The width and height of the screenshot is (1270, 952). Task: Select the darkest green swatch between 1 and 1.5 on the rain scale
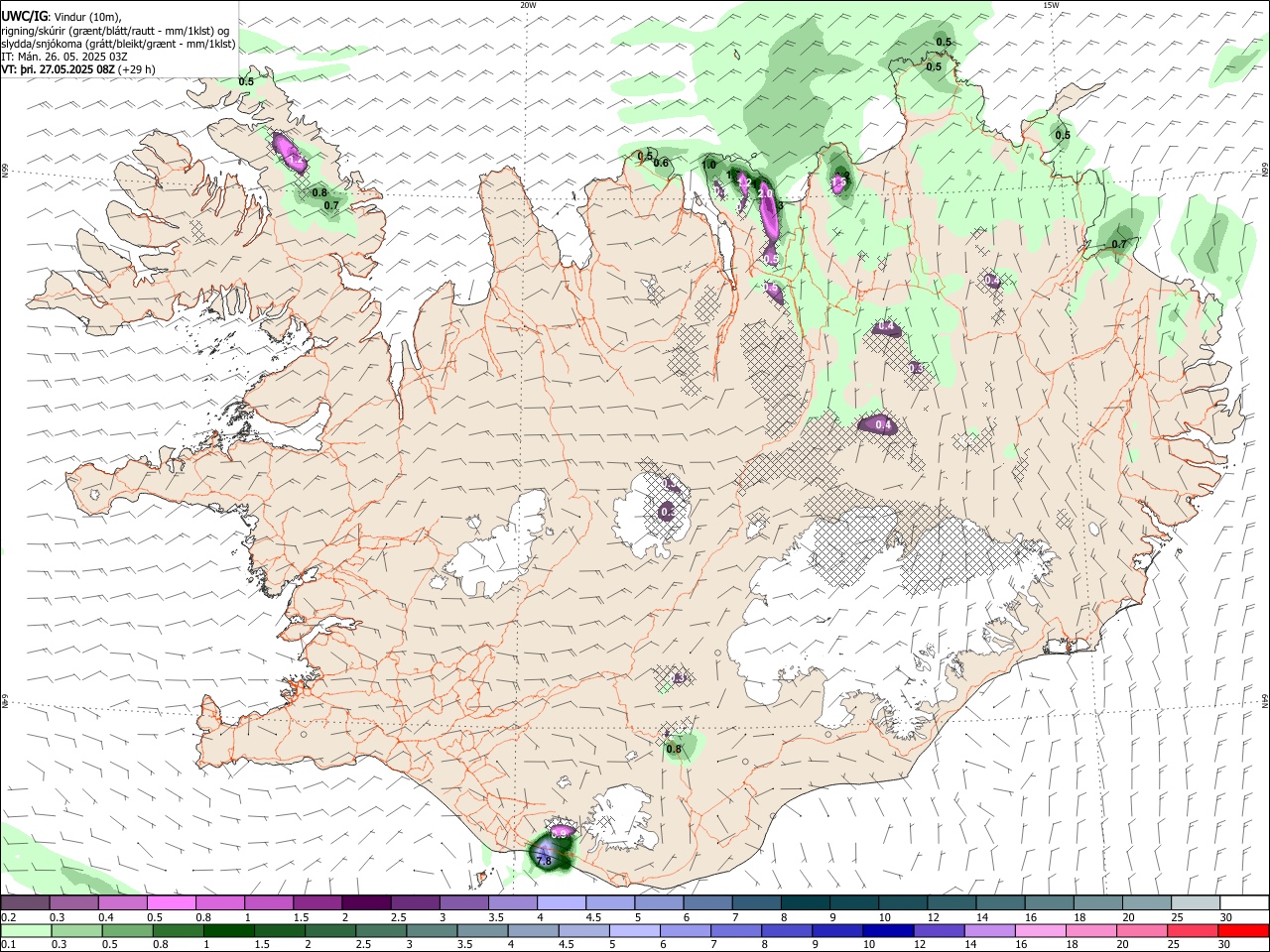[227, 931]
